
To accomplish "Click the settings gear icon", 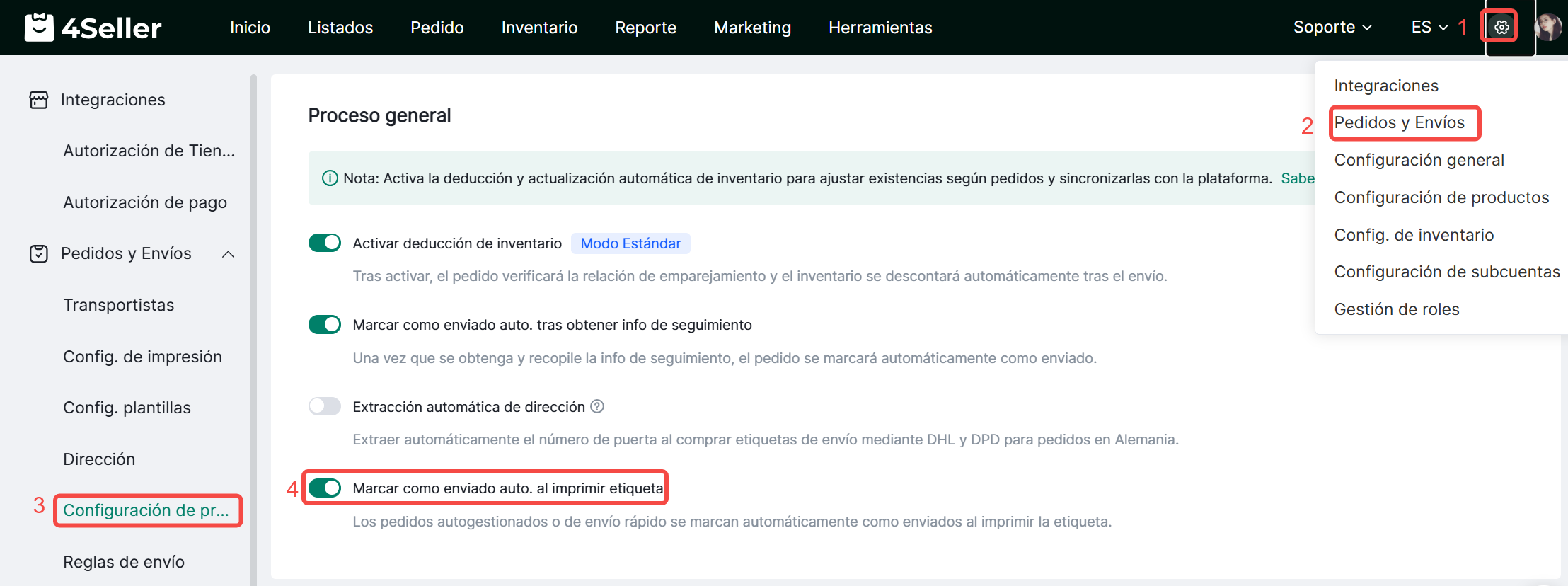I will click(x=1501, y=28).
